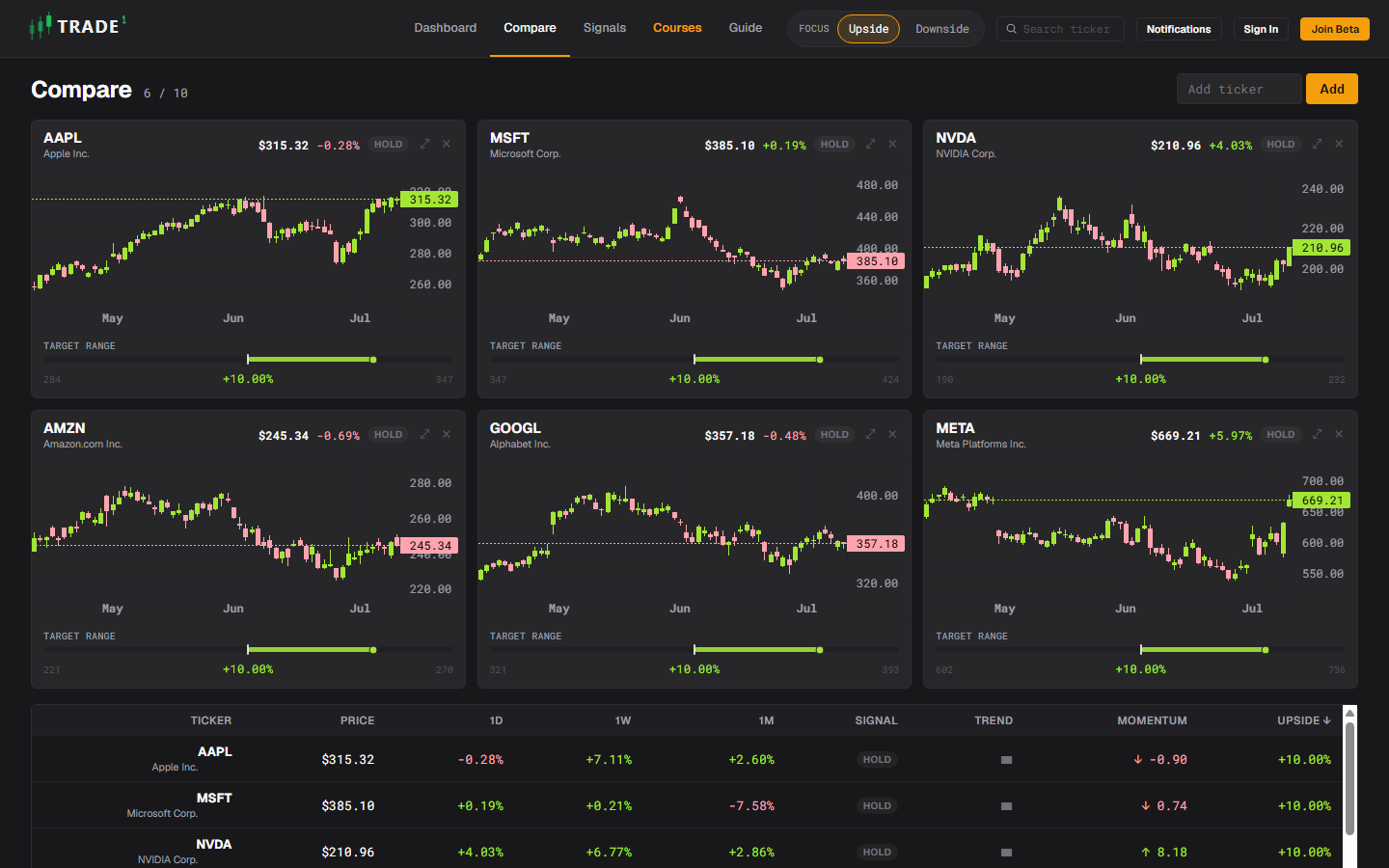This screenshot has width=1389, height=868.
Task: Remove the AAPL card
Action: [447, 144]
